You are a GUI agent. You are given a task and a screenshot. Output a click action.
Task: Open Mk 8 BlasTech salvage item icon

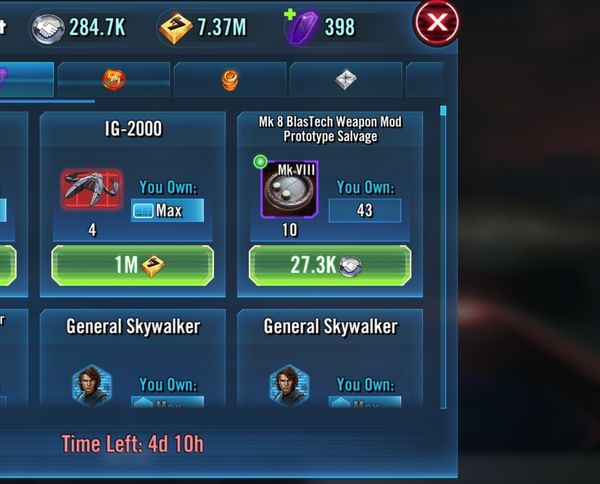point(290,189)
